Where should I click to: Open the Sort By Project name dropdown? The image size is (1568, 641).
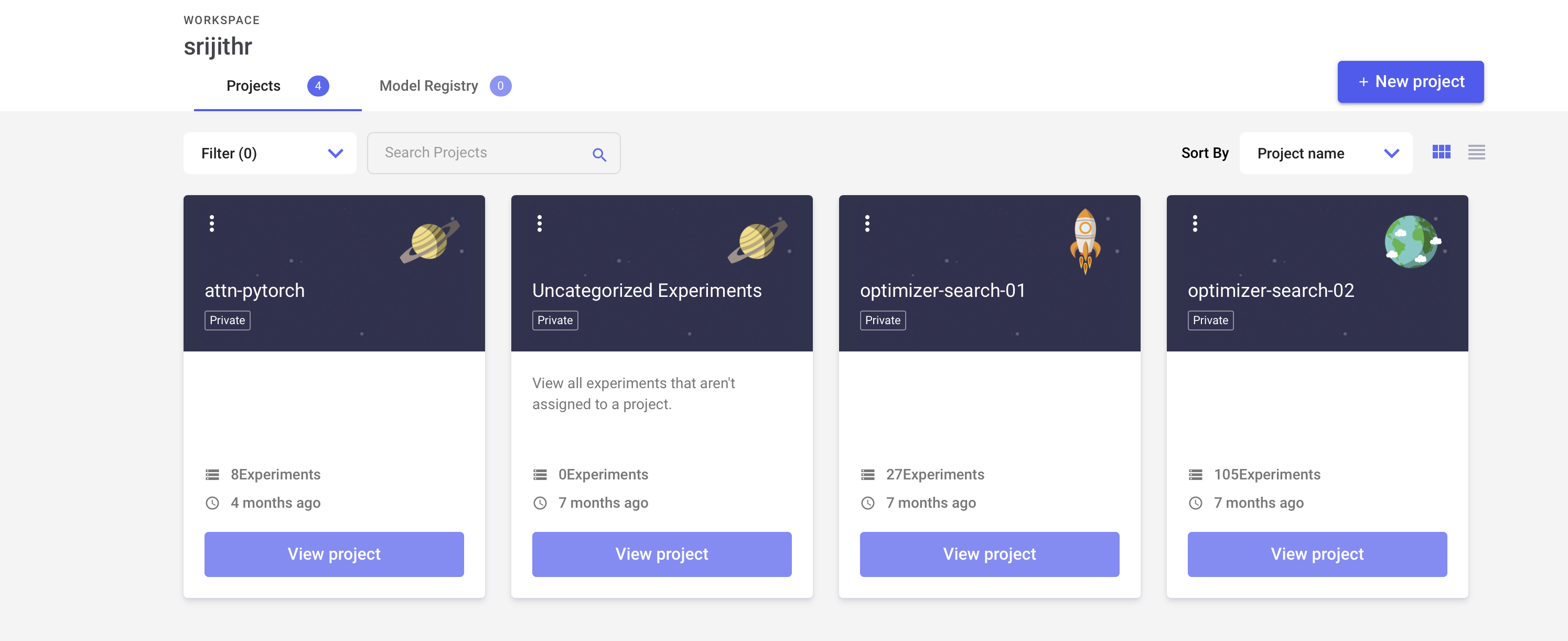coord(1325,153)
